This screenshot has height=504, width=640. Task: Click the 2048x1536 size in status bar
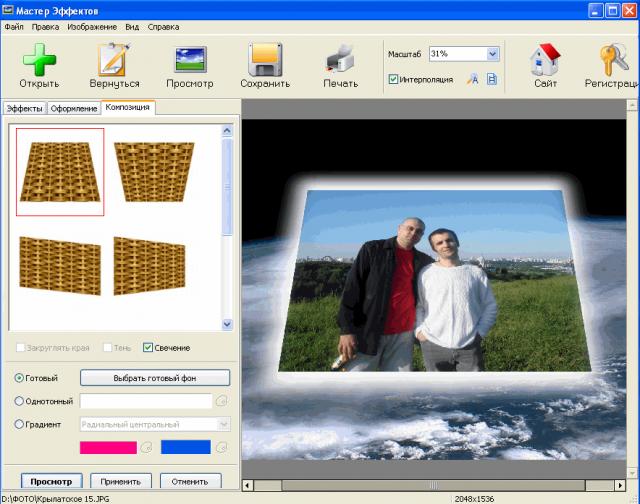pos(474,499)
